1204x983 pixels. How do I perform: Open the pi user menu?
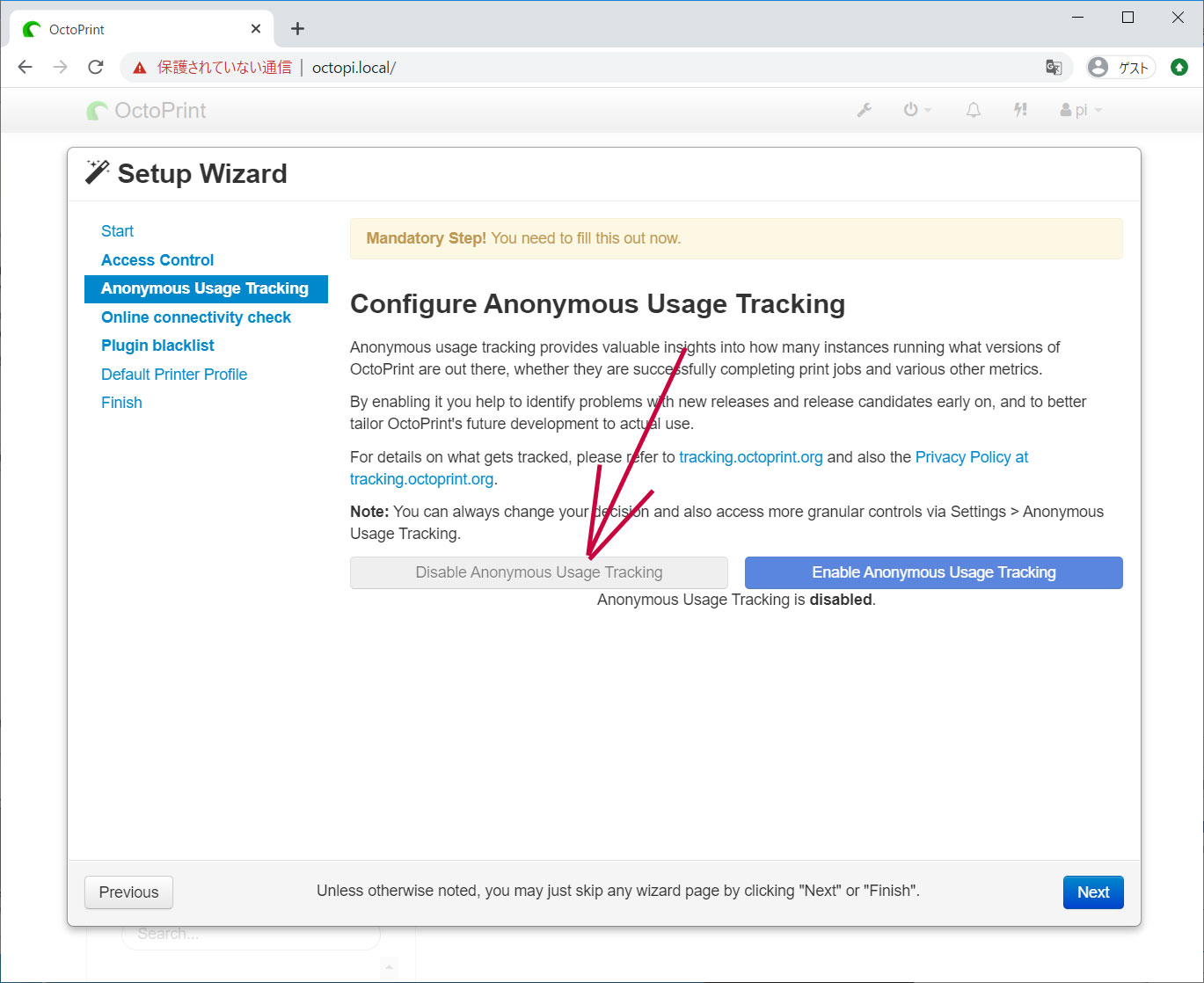tap(1081, 110)
